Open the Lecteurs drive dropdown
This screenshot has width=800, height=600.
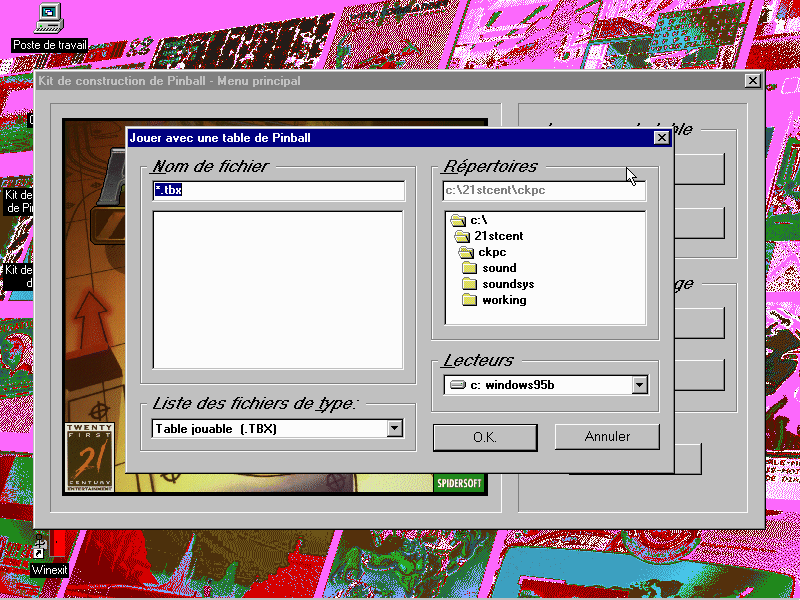tap(640, 385)
